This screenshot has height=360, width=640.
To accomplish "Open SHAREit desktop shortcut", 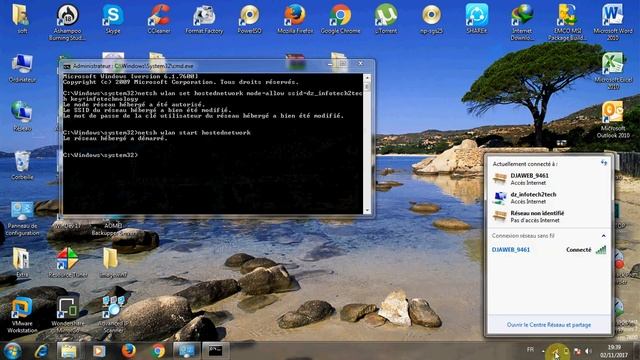I will coord(476,18).
